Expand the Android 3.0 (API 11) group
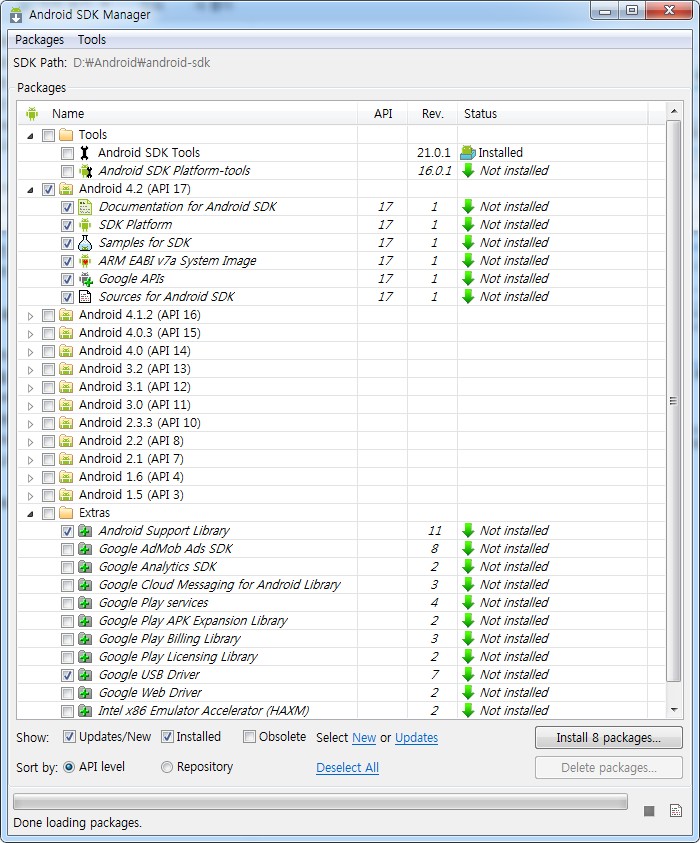 click(31, 406)
